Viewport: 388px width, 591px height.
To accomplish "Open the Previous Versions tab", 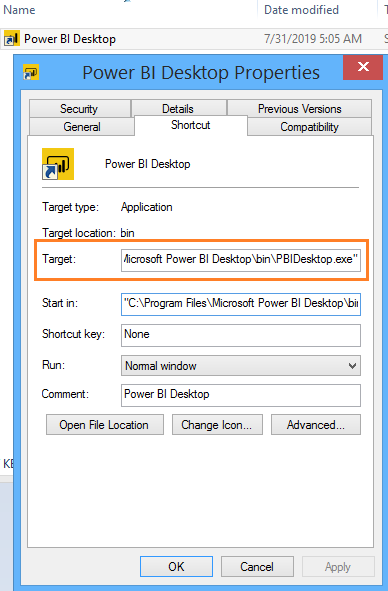I will point(299,109).
